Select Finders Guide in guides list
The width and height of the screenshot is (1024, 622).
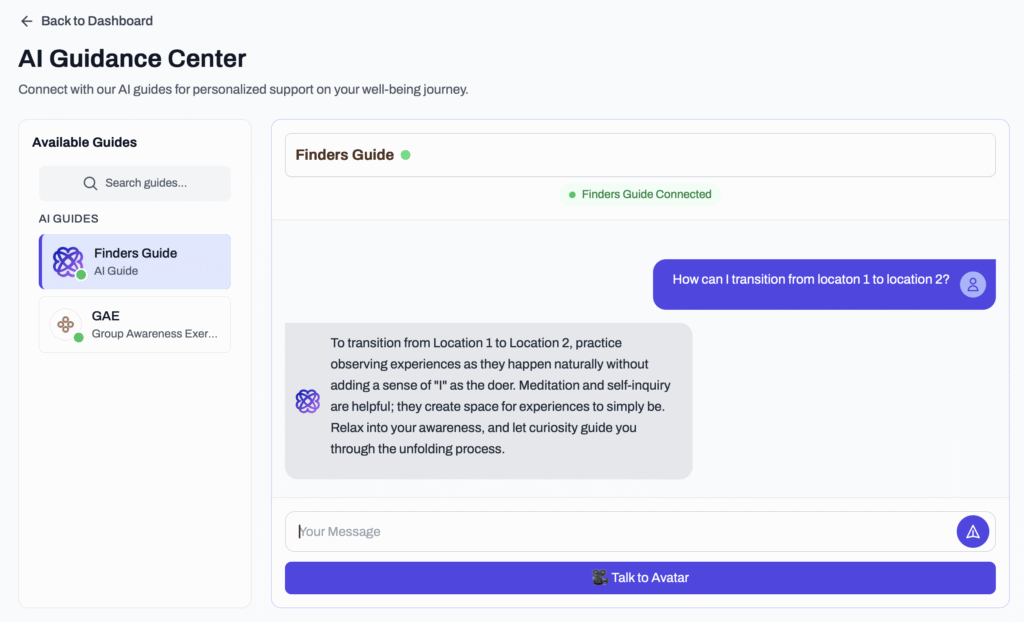(x=135, y=262)
